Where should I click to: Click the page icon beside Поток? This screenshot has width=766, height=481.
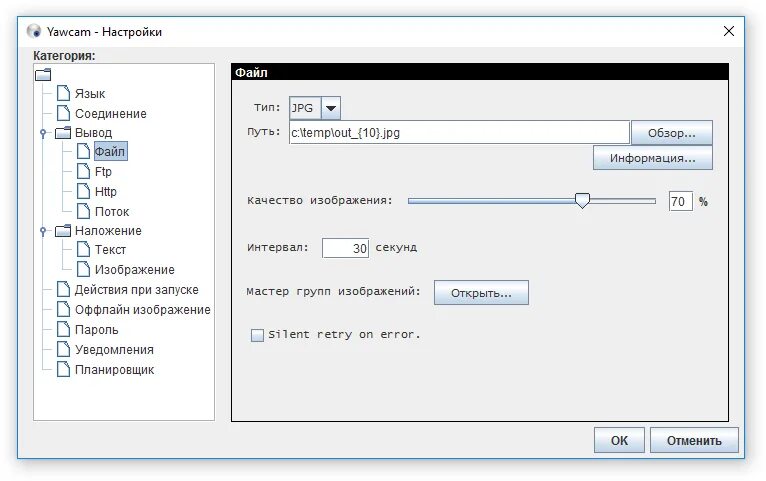click(84, 211)
